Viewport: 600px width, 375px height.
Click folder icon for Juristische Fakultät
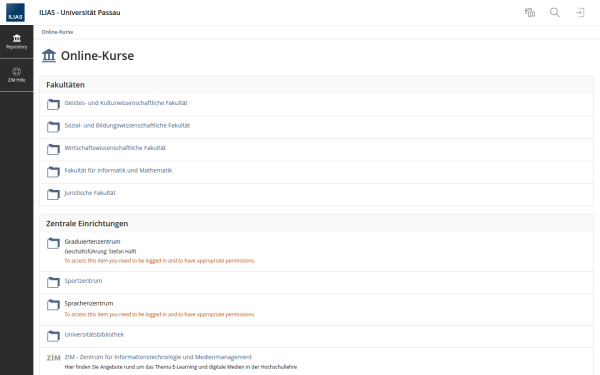[x=53, y=194]
